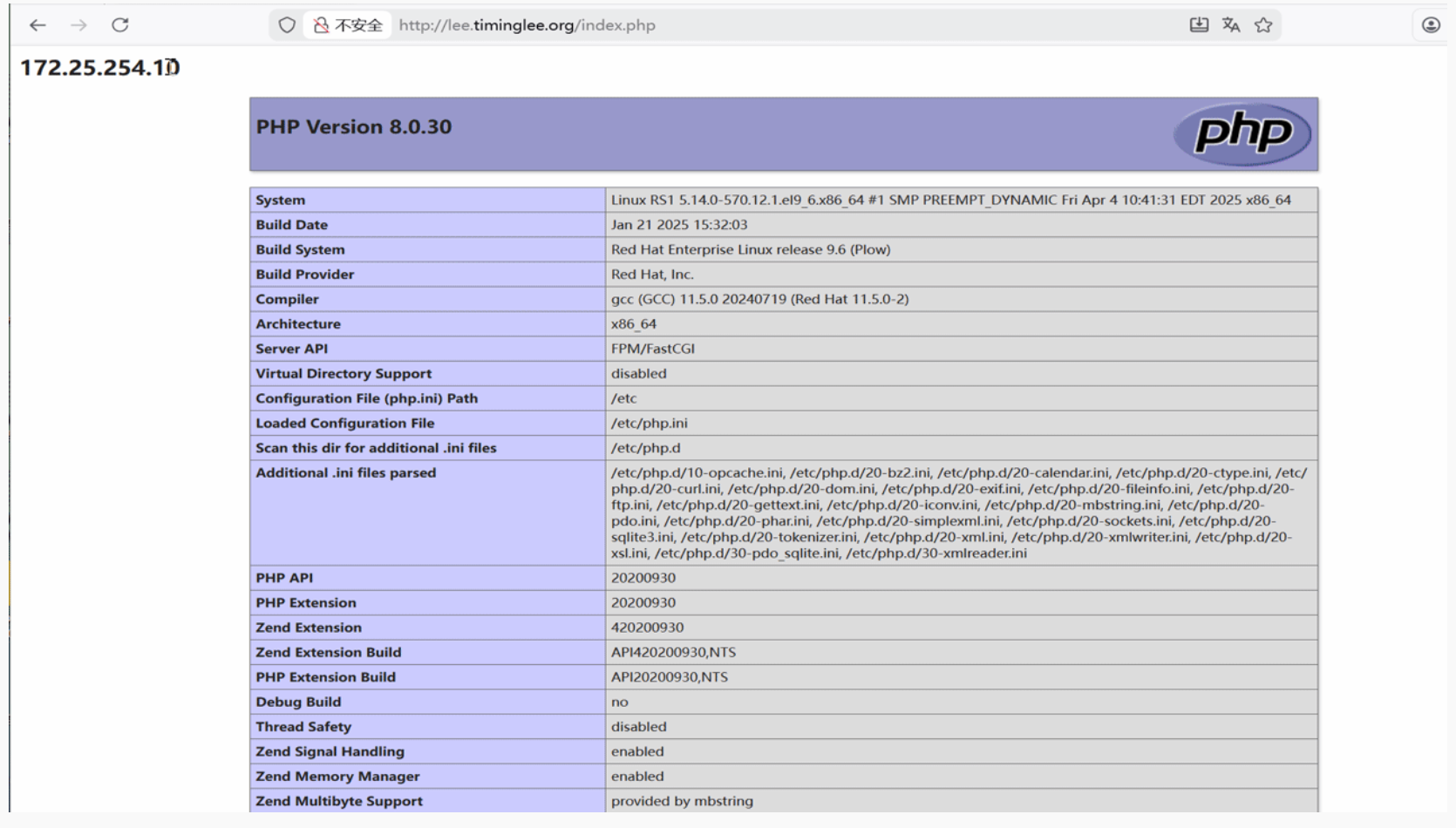Click the Zend Extension value 420200930

pos(648,628)
